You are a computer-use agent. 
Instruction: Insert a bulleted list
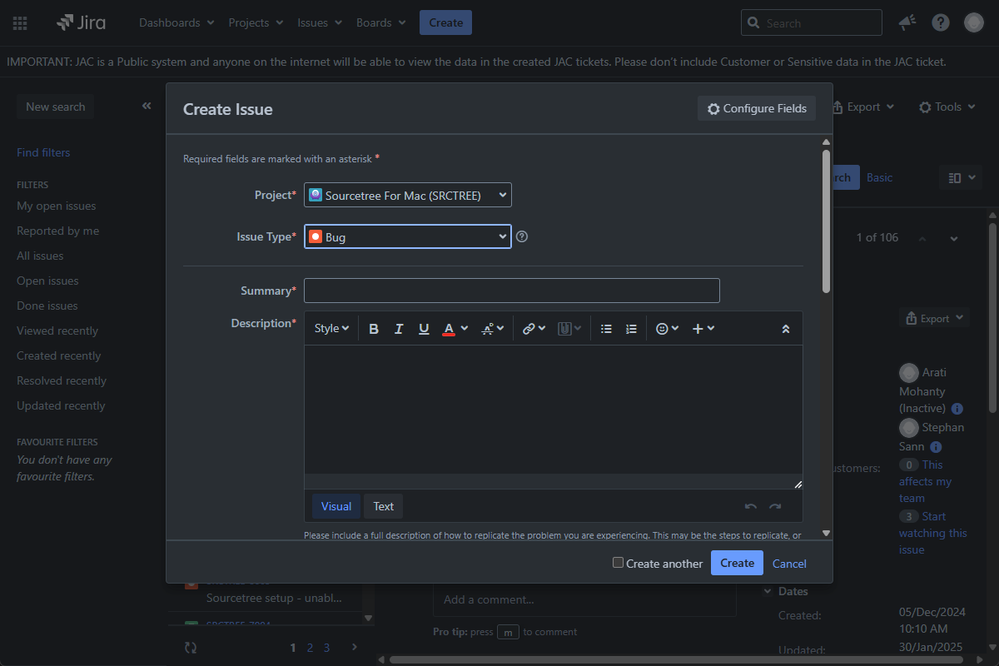[x=606, y=329]
